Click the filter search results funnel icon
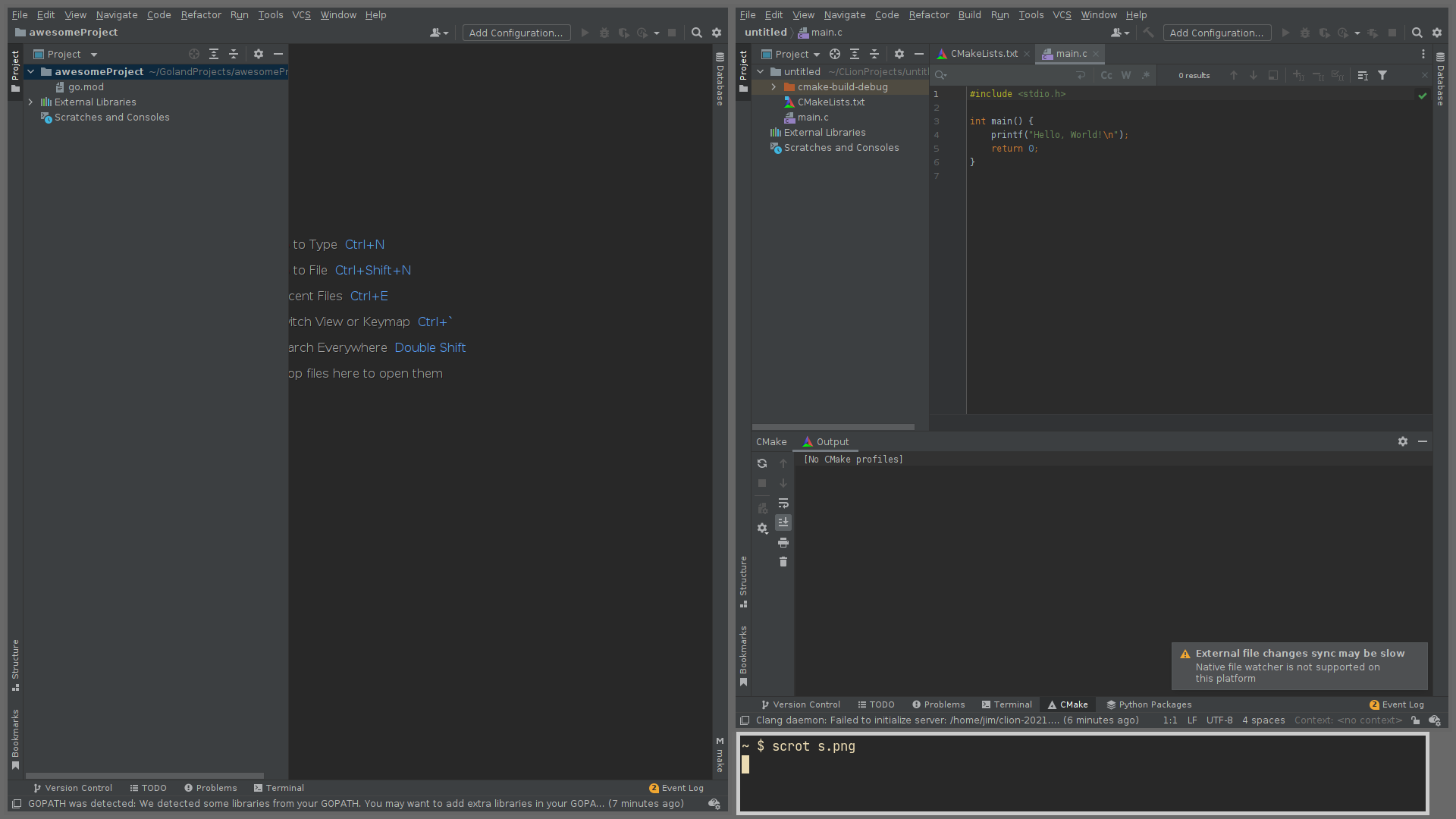Image resolution: width=1456 pixels, height=819 pixels. [x=1382, y=75]
